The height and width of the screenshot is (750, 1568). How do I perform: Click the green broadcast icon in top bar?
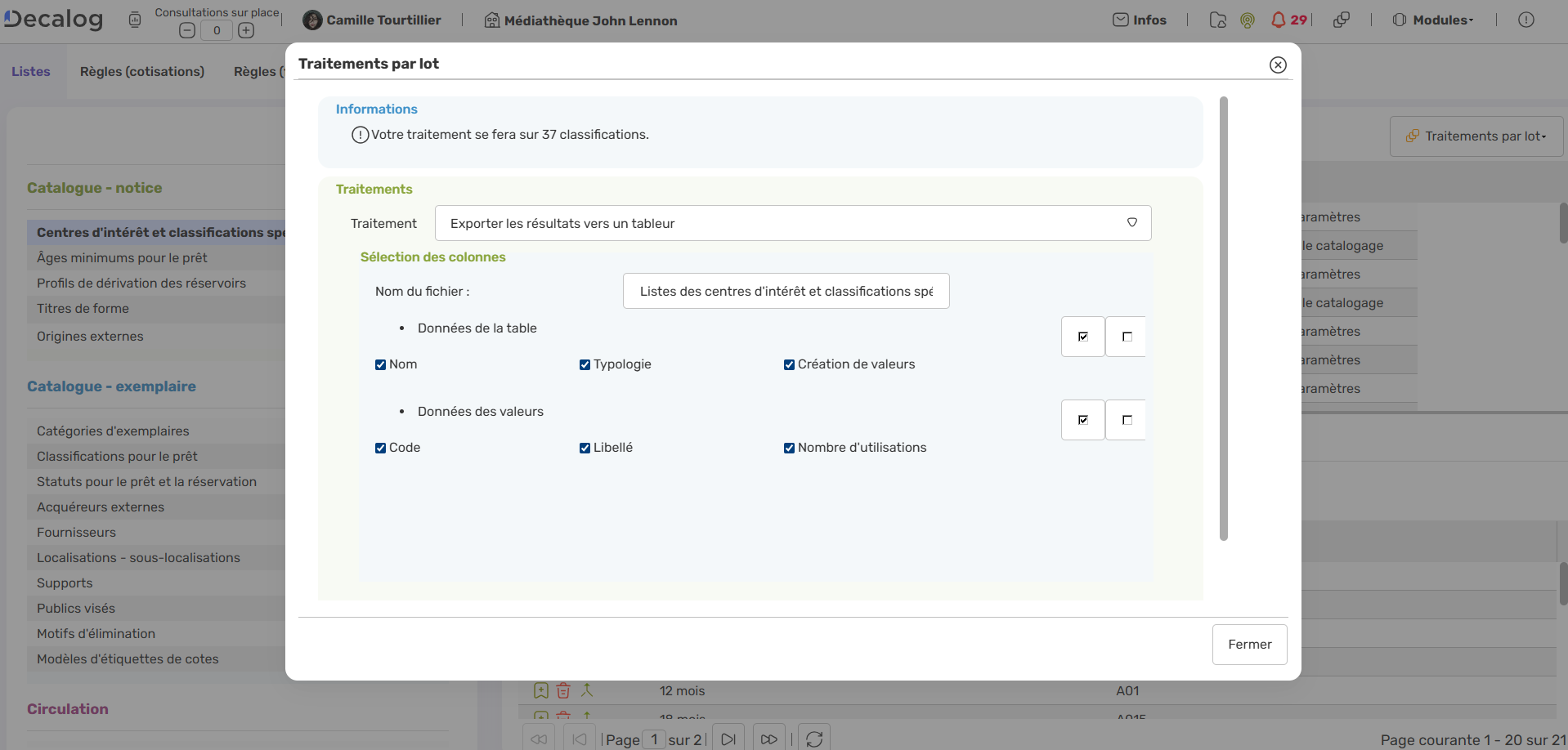pyautogui.click(x=1247, y=20)
